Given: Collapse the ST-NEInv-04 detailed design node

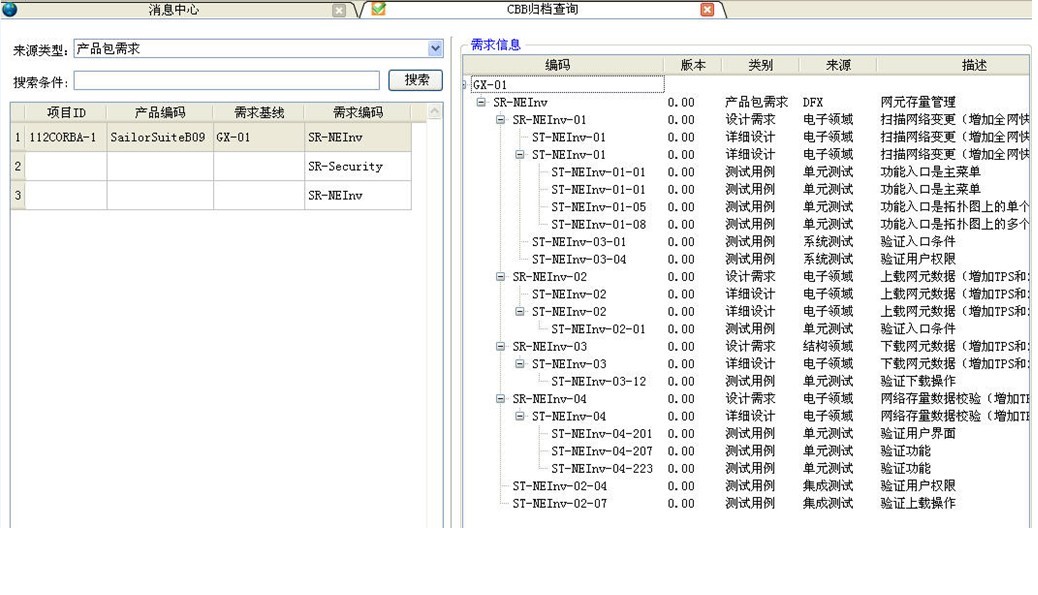Looking at the screenshot, I should 520,417.
